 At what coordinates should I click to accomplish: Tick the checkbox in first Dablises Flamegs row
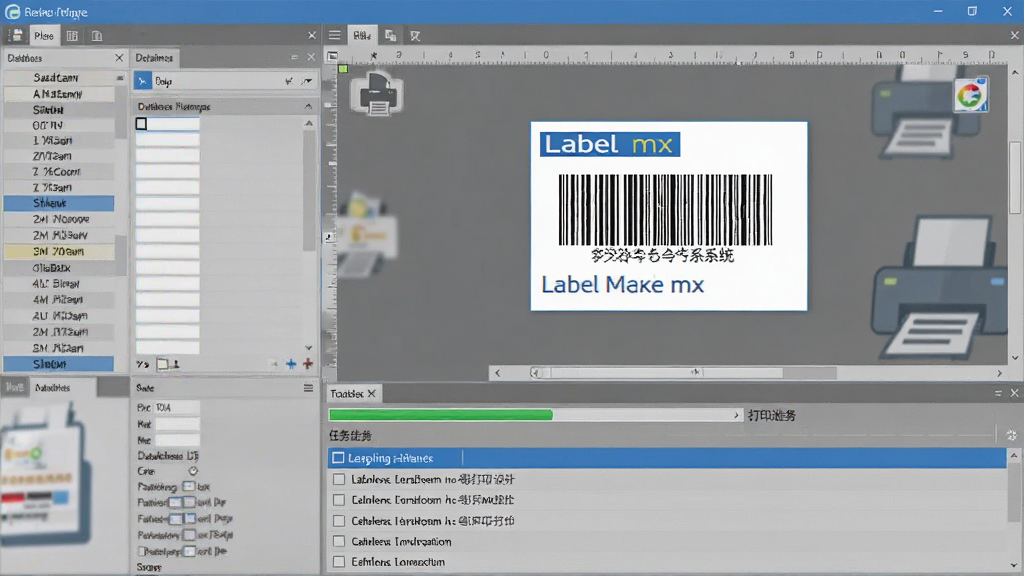click(x=141, y=123)
